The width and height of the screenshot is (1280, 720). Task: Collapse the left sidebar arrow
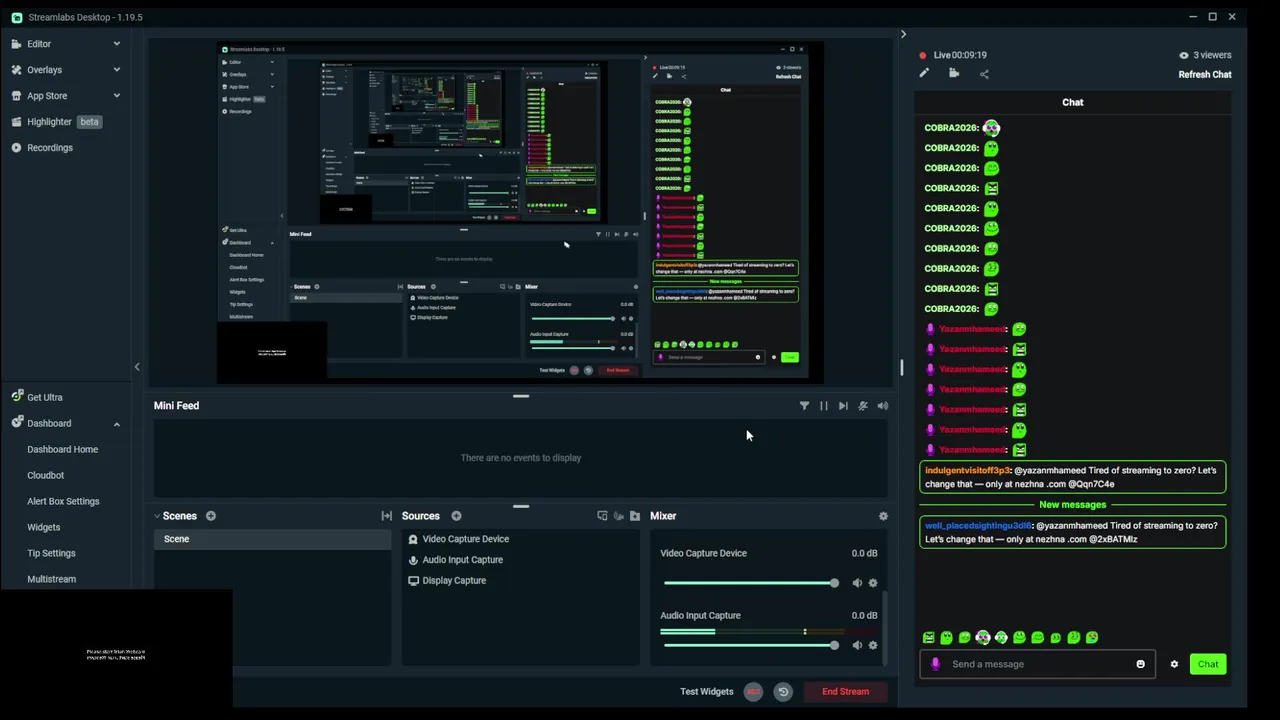pos(137,367)
